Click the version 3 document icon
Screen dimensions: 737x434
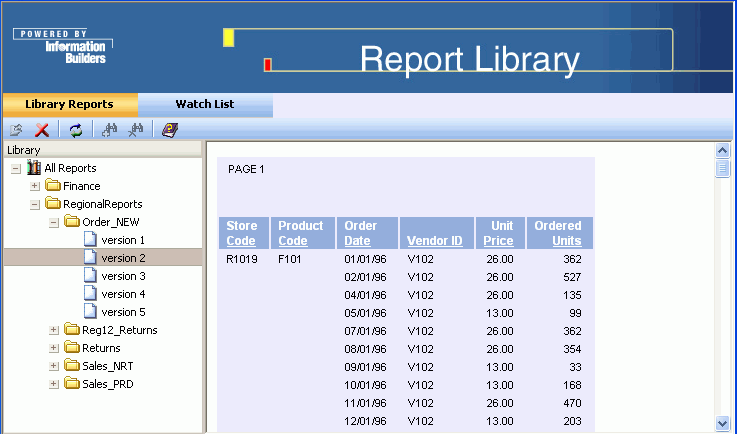coord(90,275)
